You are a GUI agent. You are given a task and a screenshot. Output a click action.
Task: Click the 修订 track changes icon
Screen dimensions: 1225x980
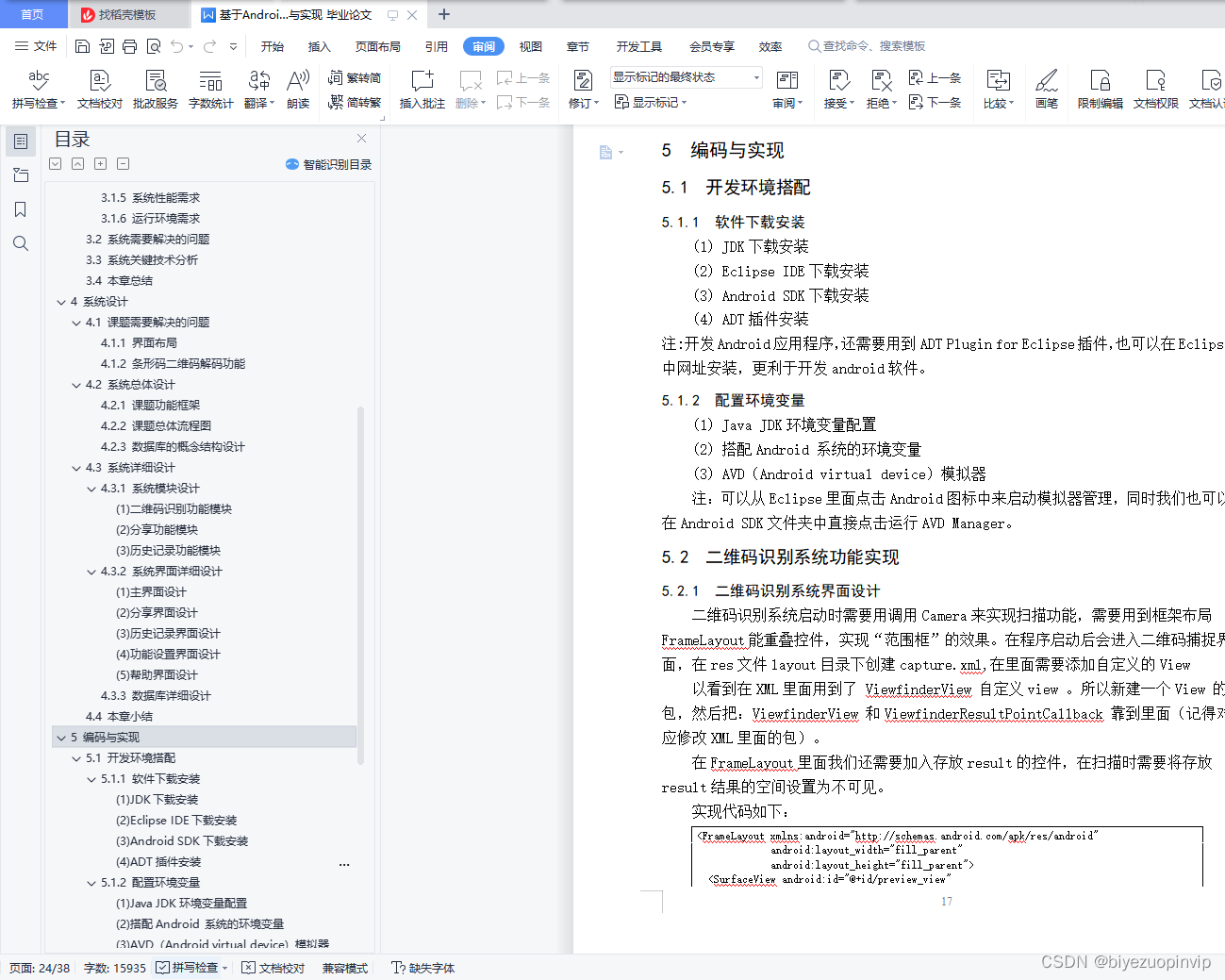[x=583, y=81]
